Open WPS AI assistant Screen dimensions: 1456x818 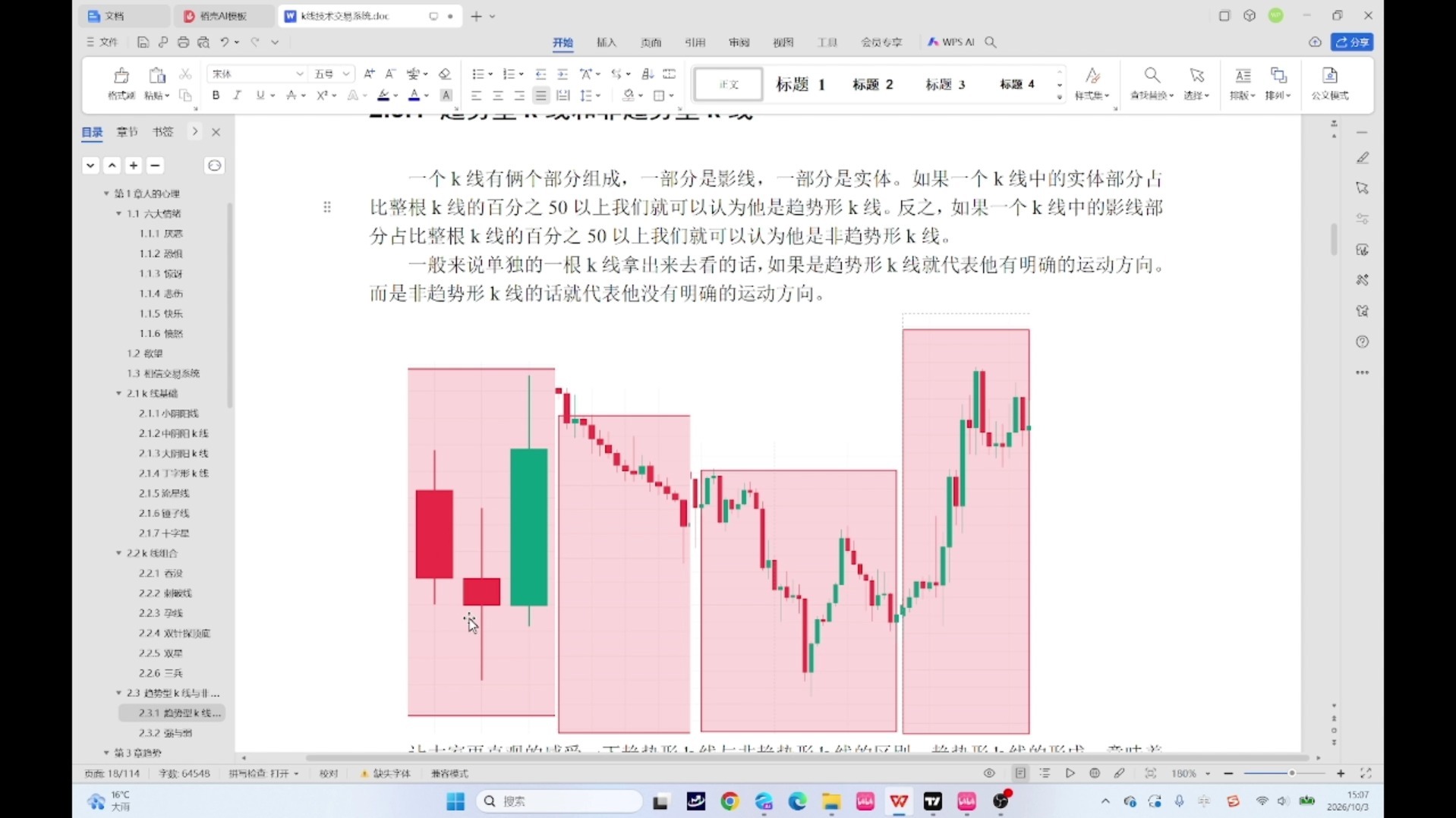(x=951, y=42)
